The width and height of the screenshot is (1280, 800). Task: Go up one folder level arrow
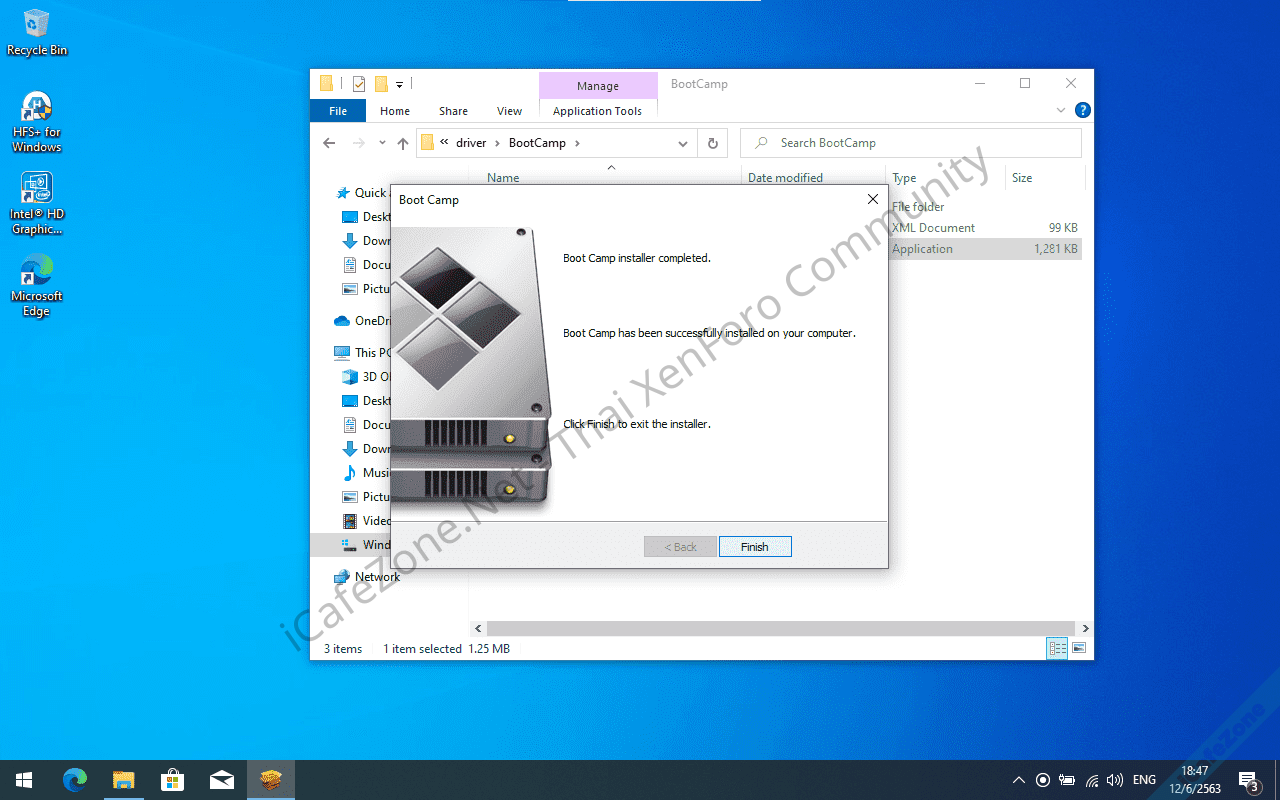tap(403, 143)
